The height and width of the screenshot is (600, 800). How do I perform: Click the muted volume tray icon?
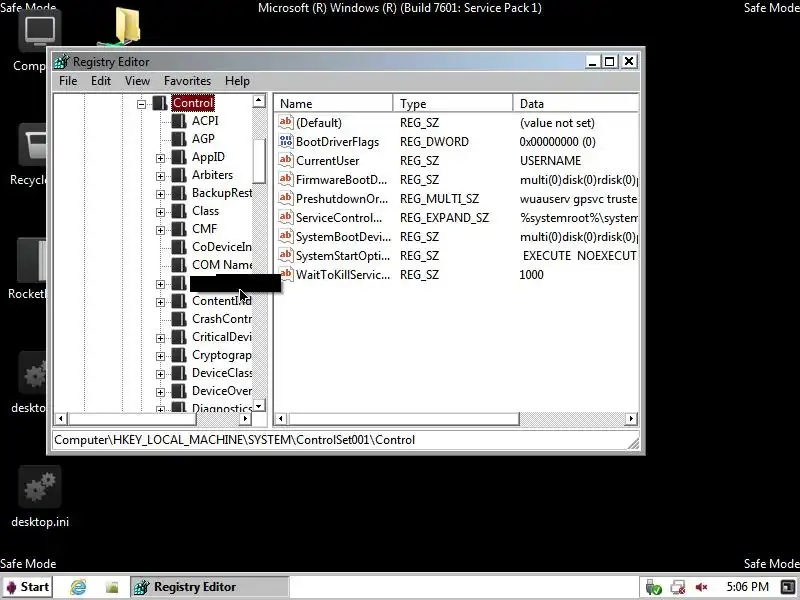(x=702, y=587)
